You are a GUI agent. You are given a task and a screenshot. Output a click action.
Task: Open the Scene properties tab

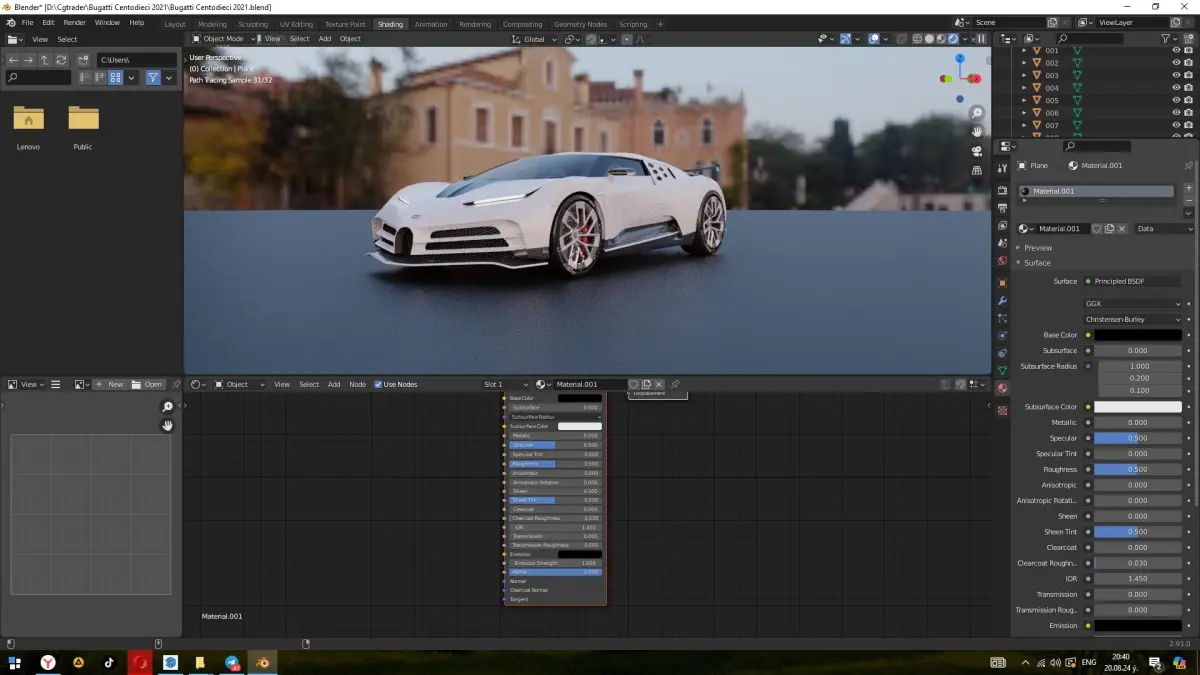click(x=1002, y=244)
